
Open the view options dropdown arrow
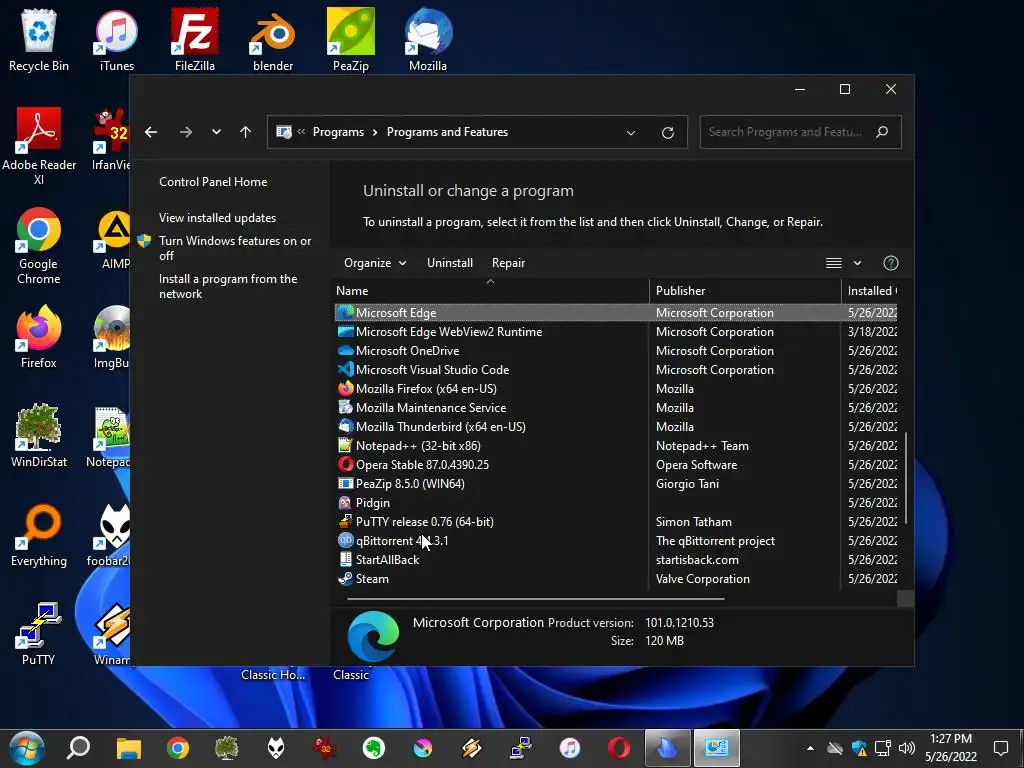[x=857, y=263]
